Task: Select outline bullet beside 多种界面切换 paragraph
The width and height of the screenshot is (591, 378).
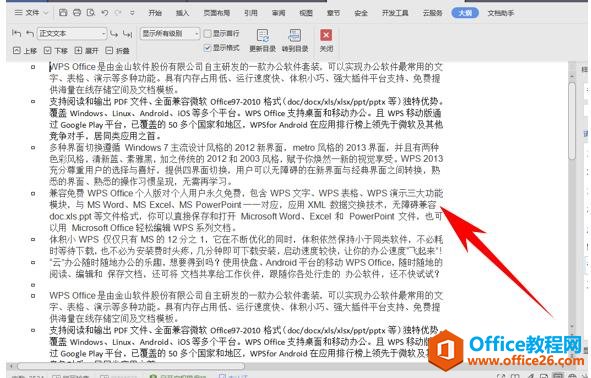Action: coord(33,147)
